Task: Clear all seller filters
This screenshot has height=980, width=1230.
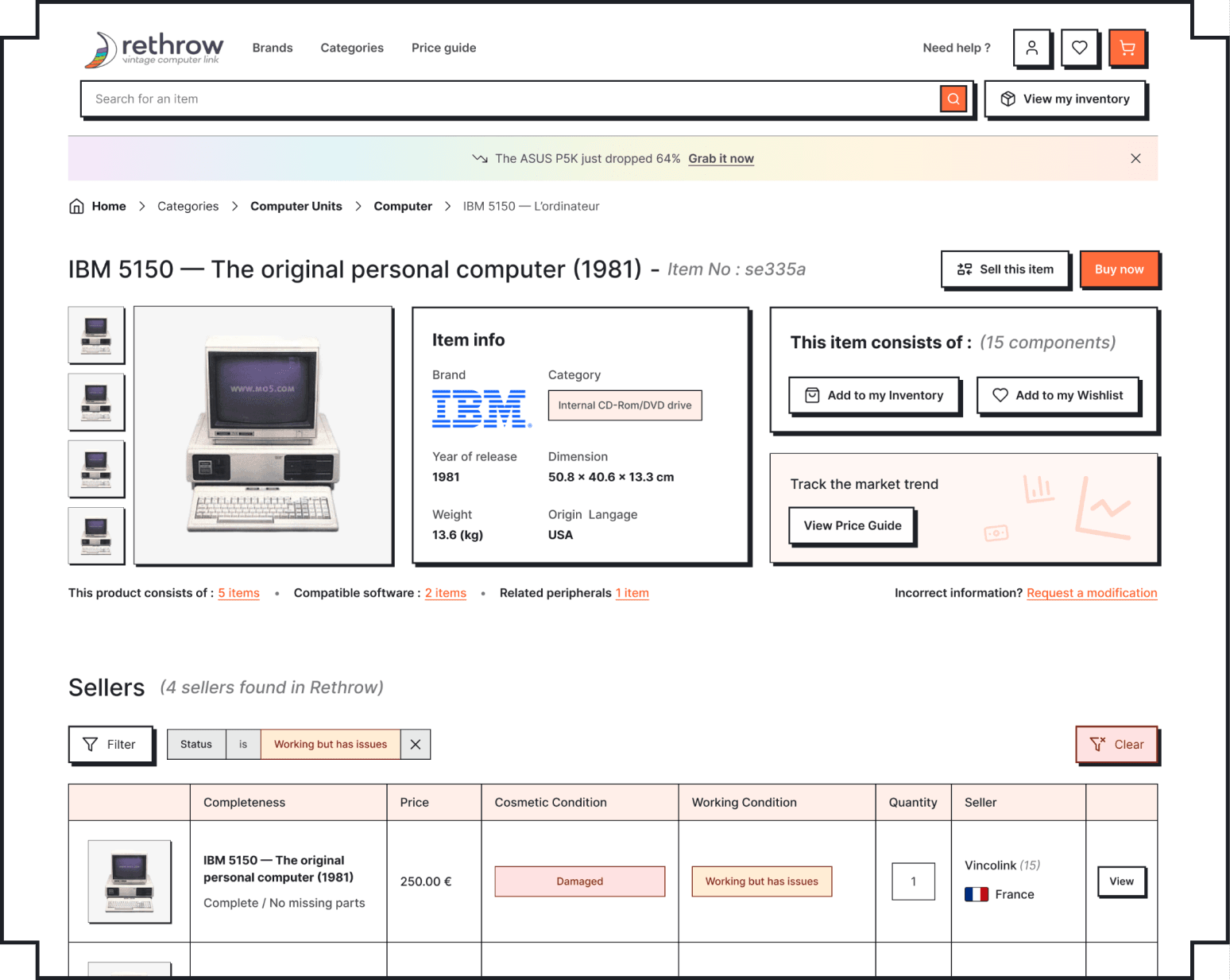Action: pos(1116,745)
